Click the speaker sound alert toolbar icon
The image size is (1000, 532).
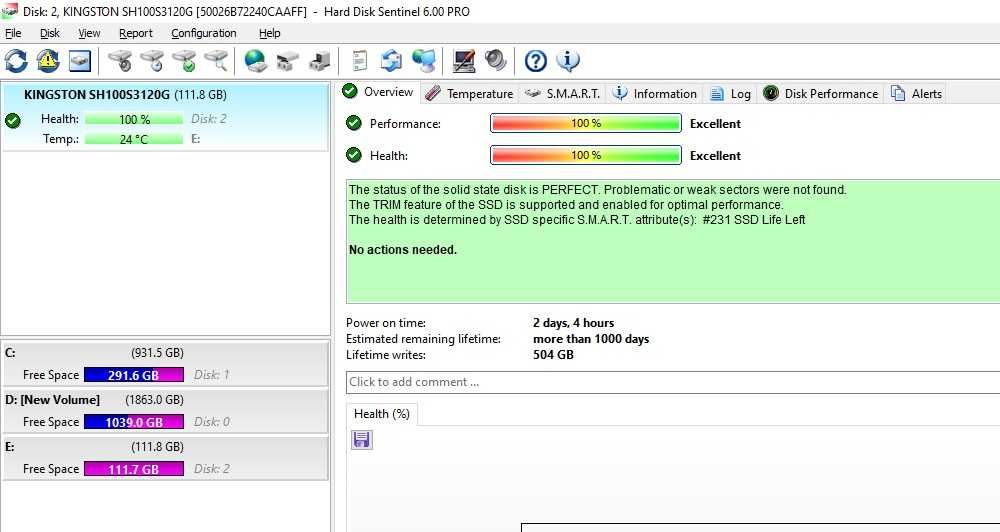pyautogui.click(x=496, y=61)
